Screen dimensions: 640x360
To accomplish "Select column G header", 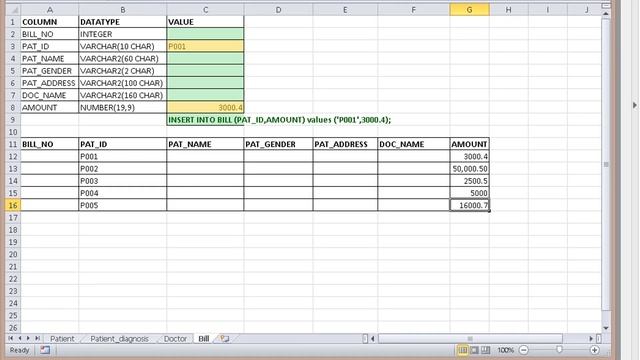I will tap(469, 9).
